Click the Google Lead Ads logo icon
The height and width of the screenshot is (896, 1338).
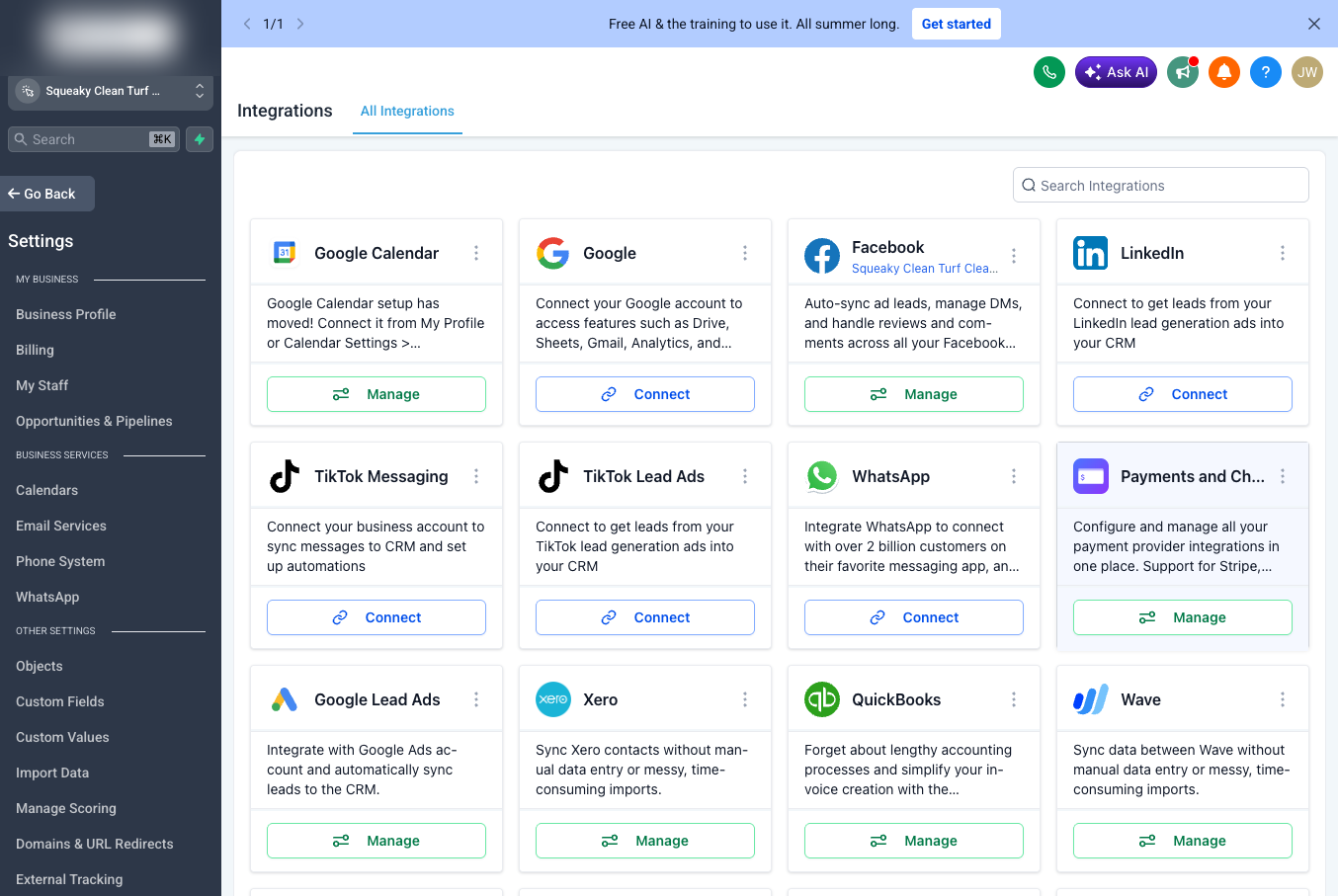(x=285, y=699)
